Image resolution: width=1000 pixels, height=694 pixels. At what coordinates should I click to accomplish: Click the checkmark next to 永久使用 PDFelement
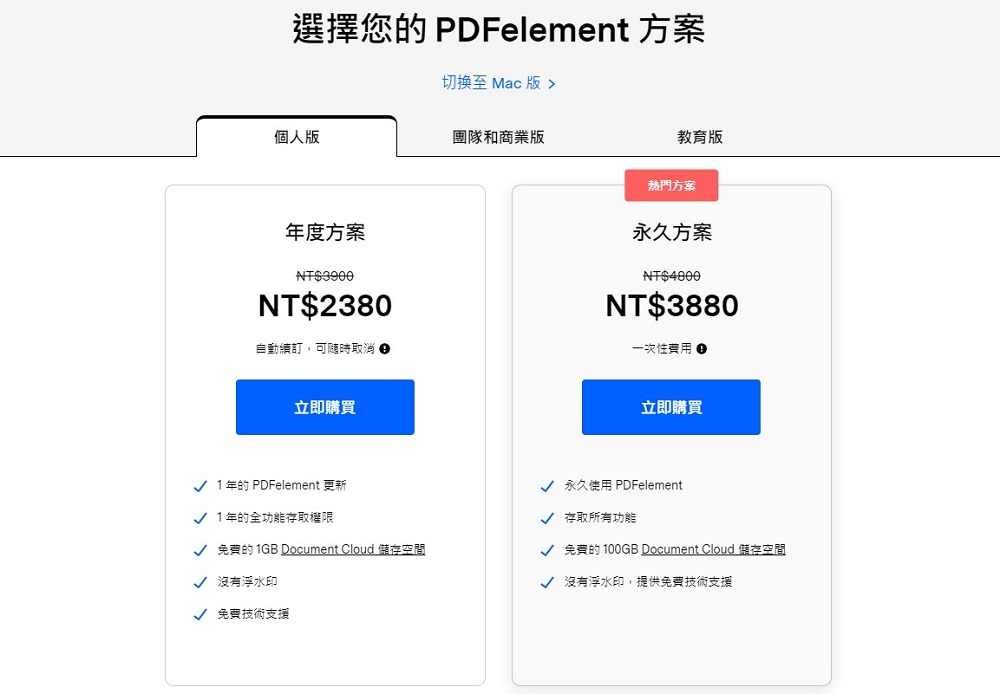click(547, 485)
